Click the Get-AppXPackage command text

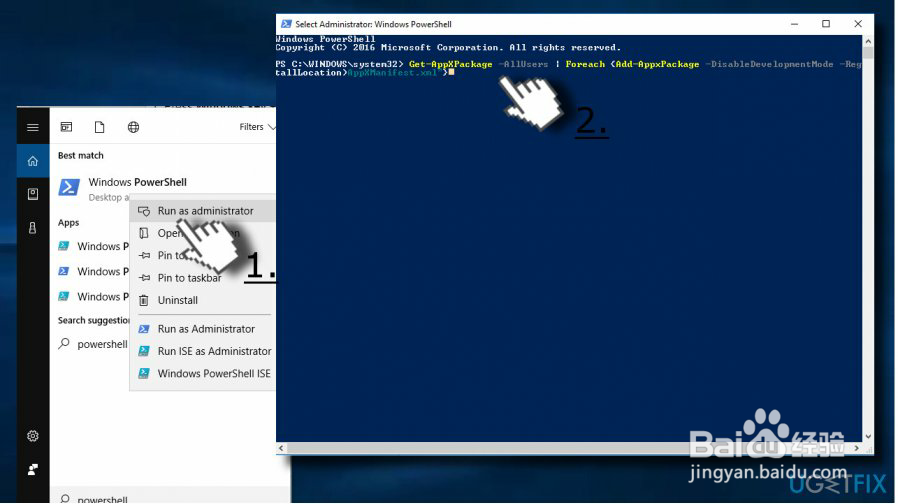pyautogui.click(x=451, y=64)
